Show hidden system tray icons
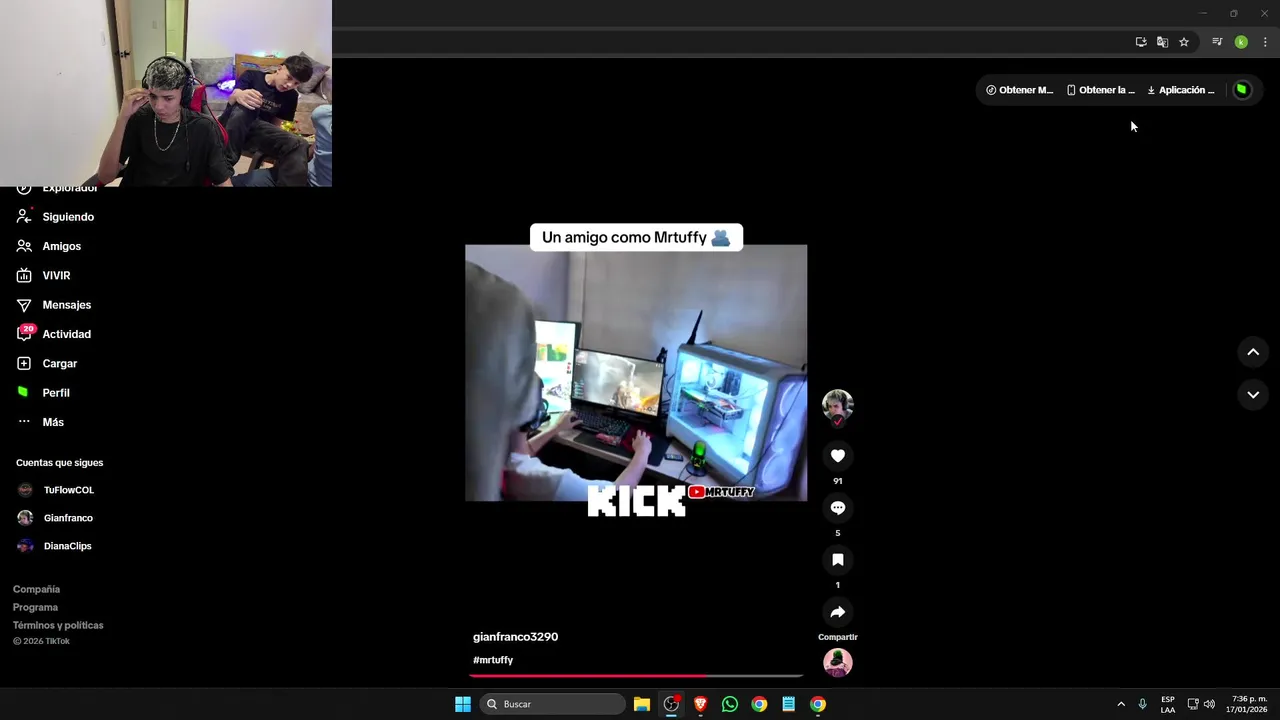The height and width of the screenshot is (720, 1280). point(1121,704)
